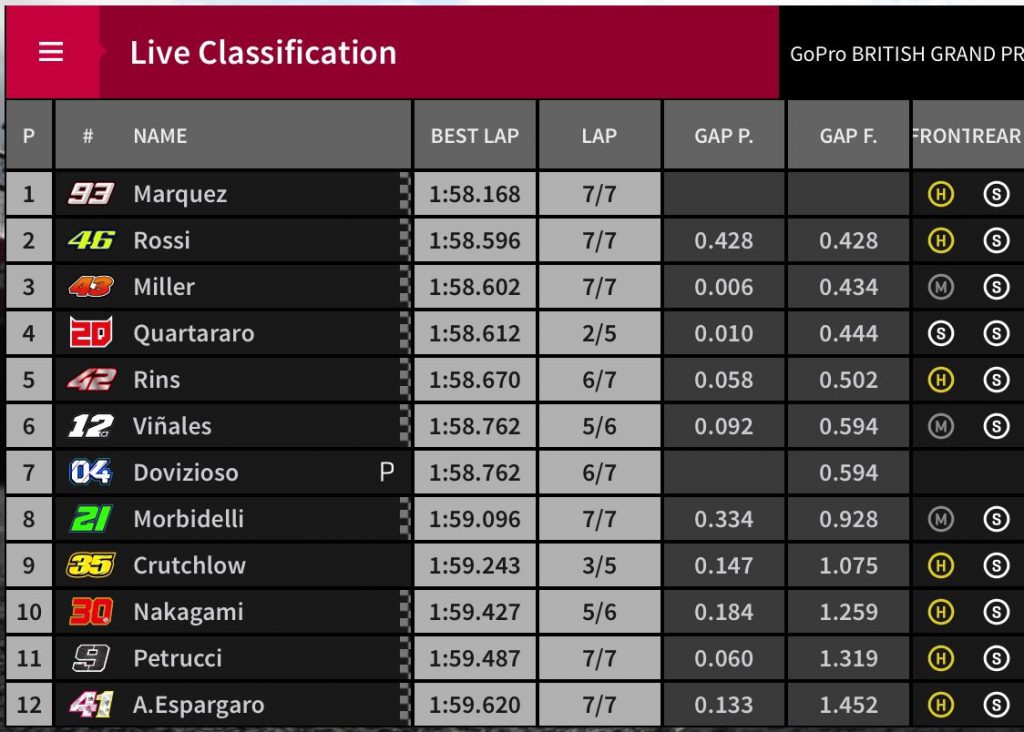Sort by GAP P. column header

[x=724, y=136]
